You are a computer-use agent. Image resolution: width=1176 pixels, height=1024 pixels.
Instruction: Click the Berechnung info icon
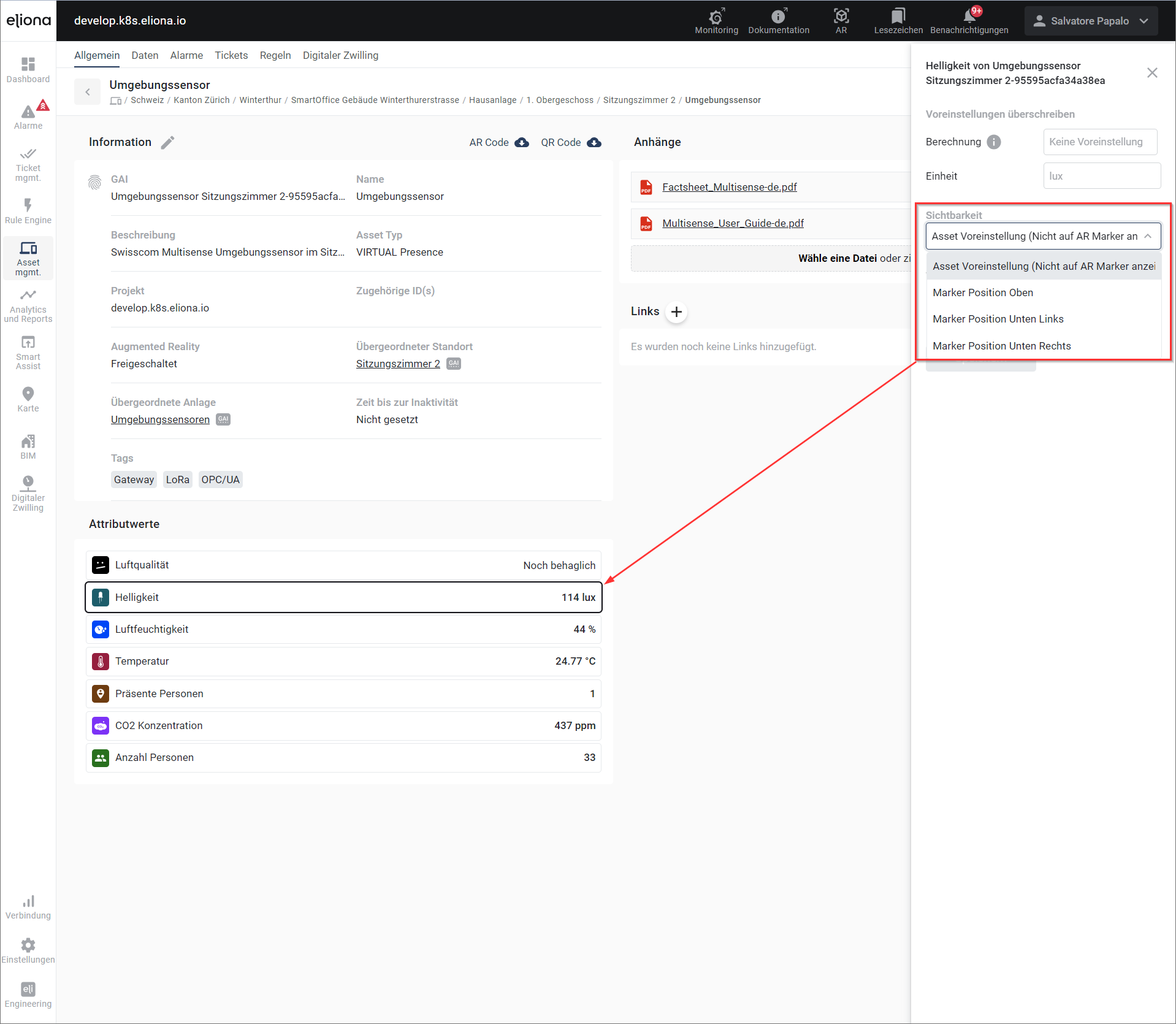993,142
